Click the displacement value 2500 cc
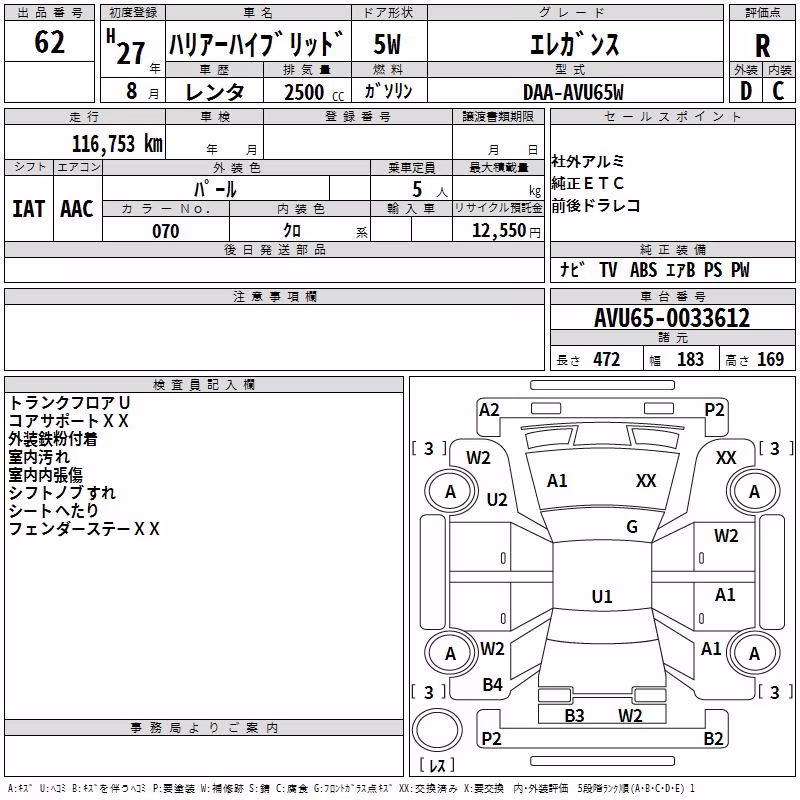Viewport: 800px width, 800px height. pyautogui.click(x=314, y=92)
